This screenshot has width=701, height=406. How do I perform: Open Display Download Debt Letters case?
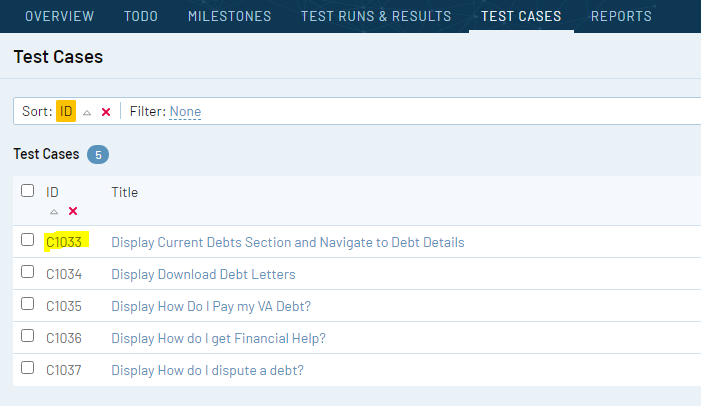[203, 274]
